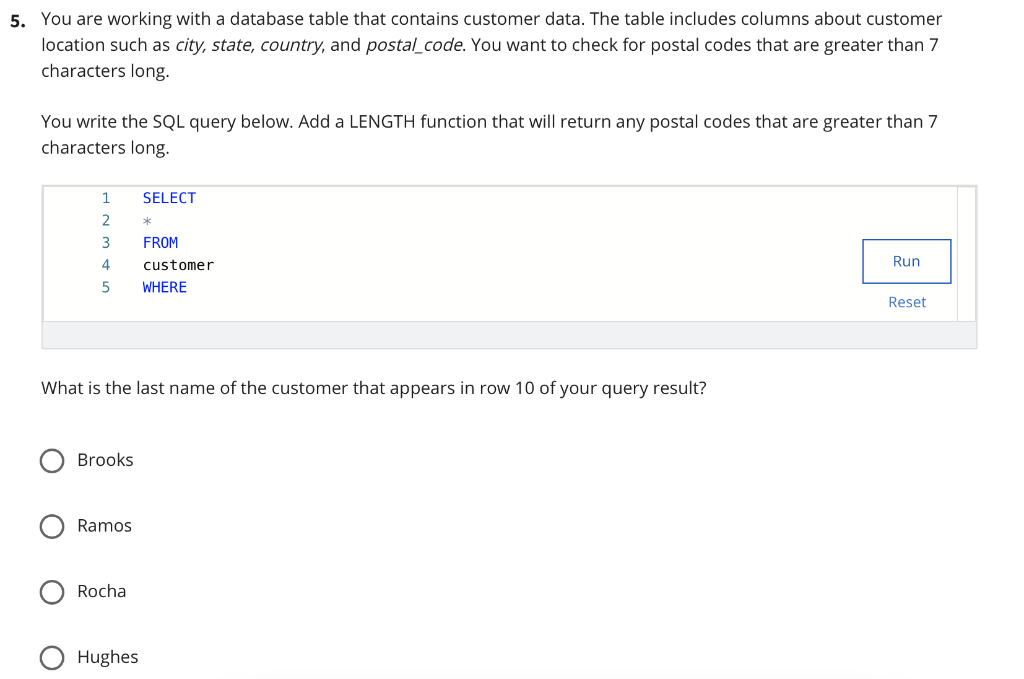Click the question number 5 label

(x=16, y=18)
